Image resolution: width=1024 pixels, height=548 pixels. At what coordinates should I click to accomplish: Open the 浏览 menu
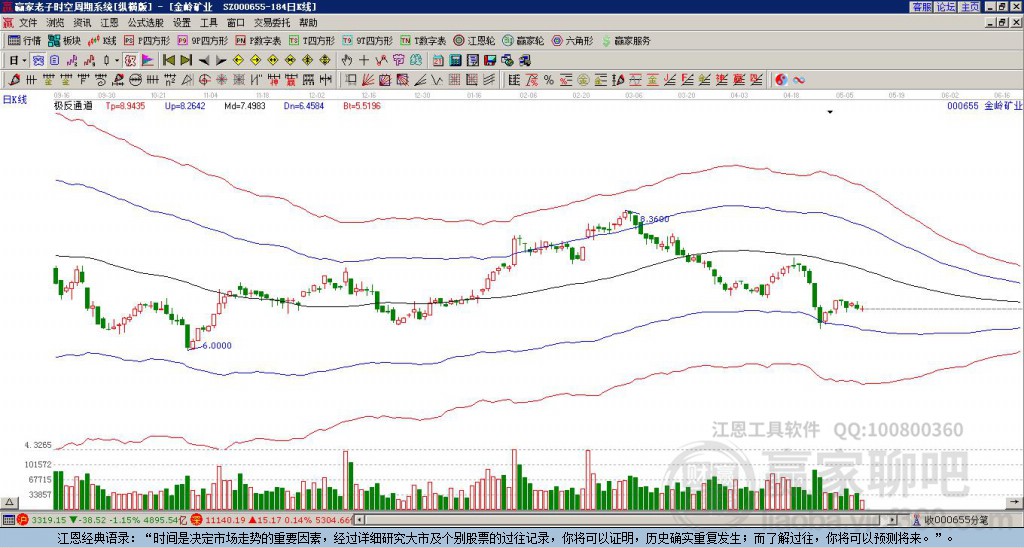point(56,23)
